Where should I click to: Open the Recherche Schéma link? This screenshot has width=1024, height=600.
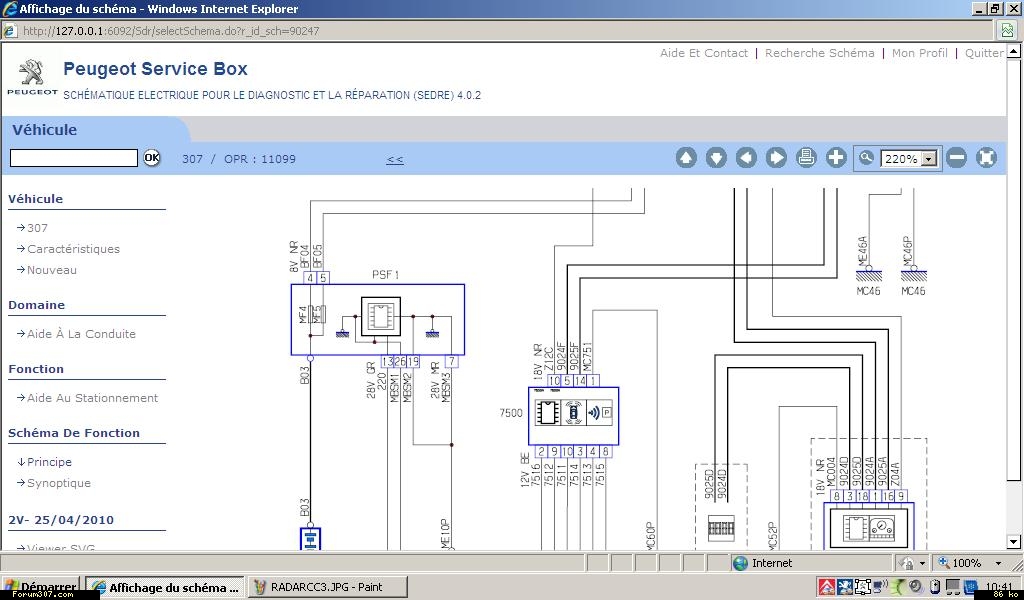820,53
